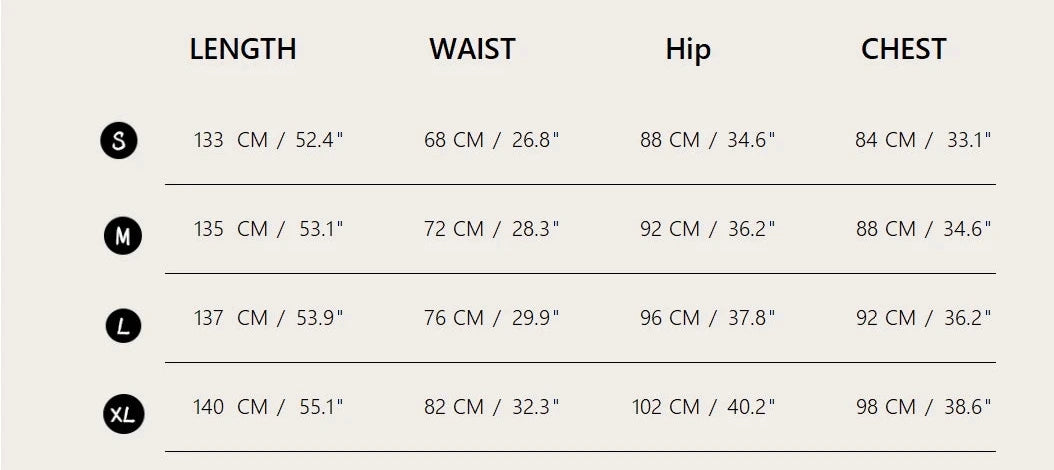Screen dimensions: 1054x470
Task: Click the XL size badge icon
Action: tap(123, 414)
